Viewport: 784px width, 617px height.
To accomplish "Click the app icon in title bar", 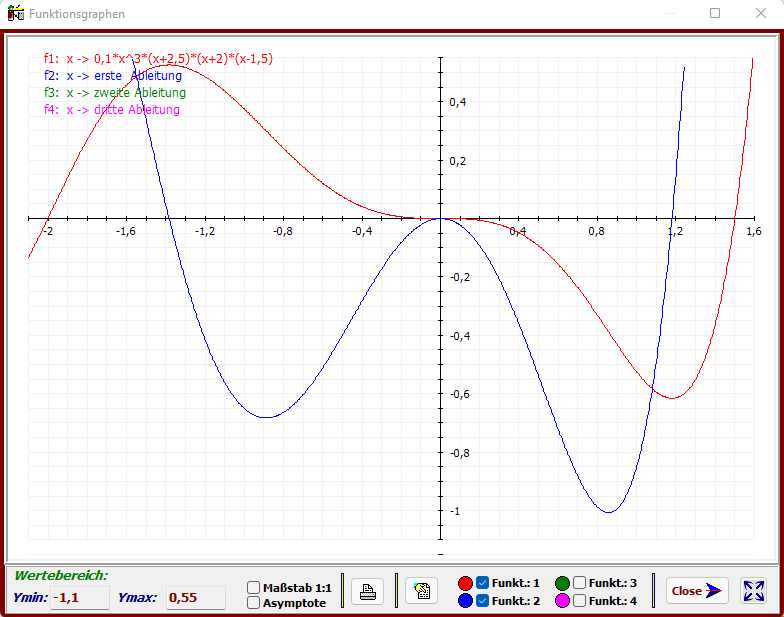I will [x=16, y=14].
